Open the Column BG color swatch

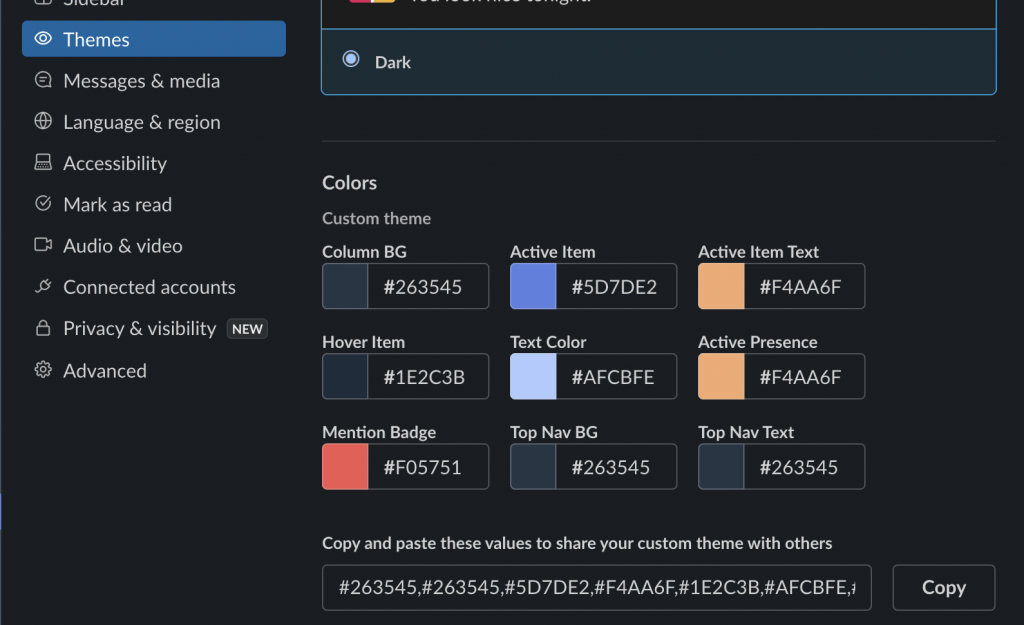(x=345, y=286)
